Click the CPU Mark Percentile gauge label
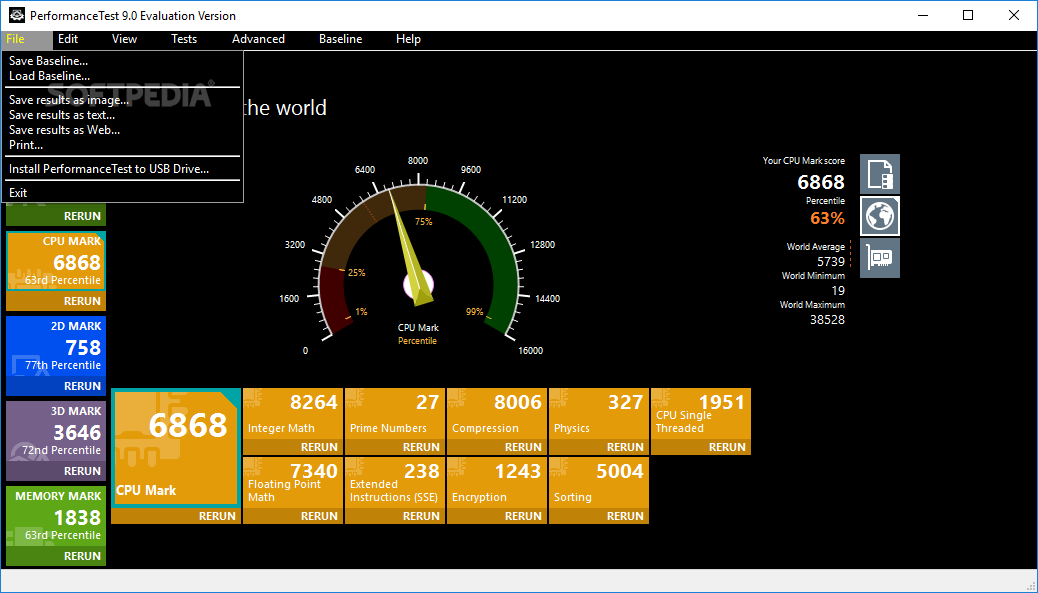 coord(418,334)
